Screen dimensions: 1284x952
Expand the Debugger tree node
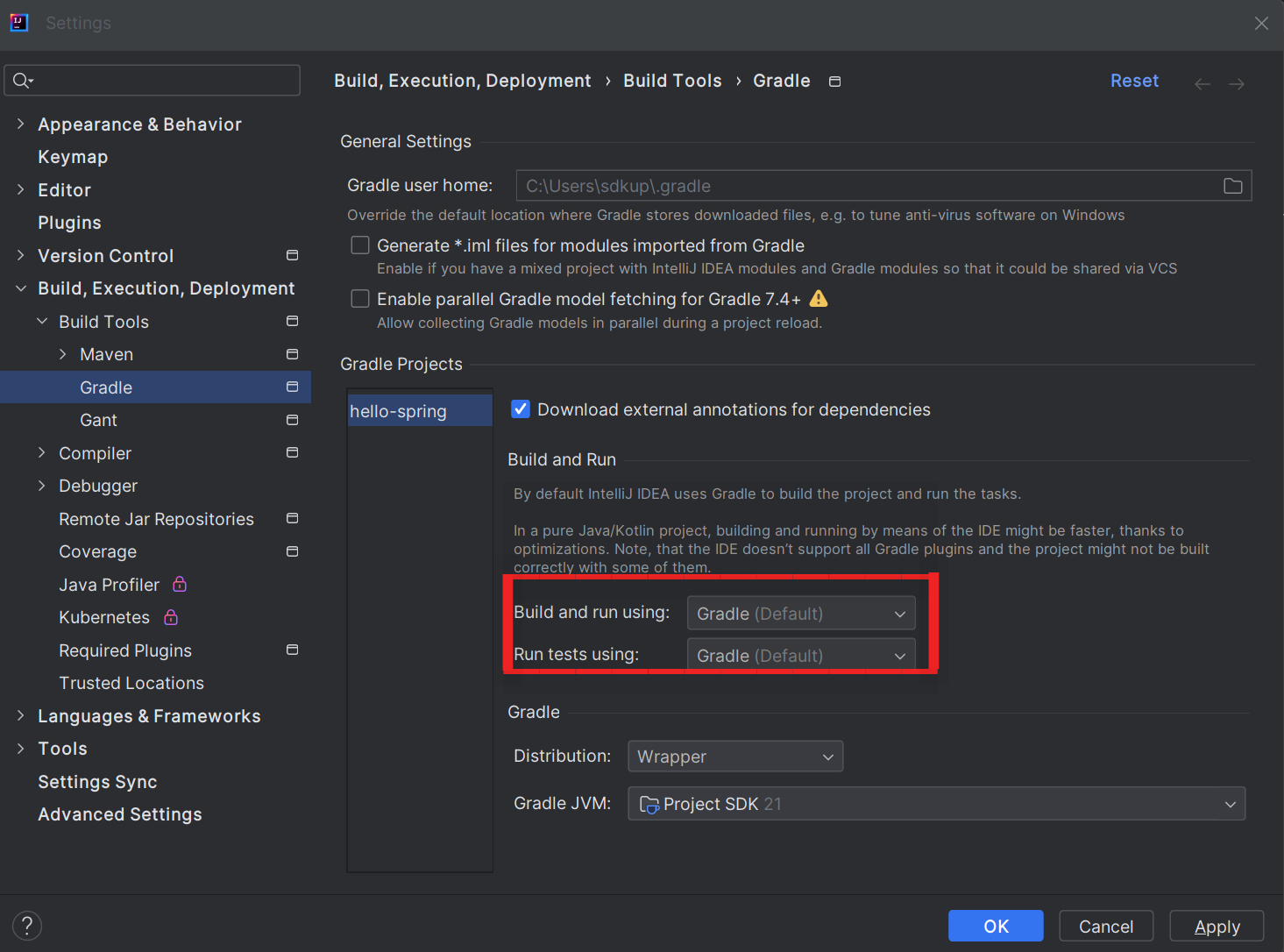click(42, 486)
